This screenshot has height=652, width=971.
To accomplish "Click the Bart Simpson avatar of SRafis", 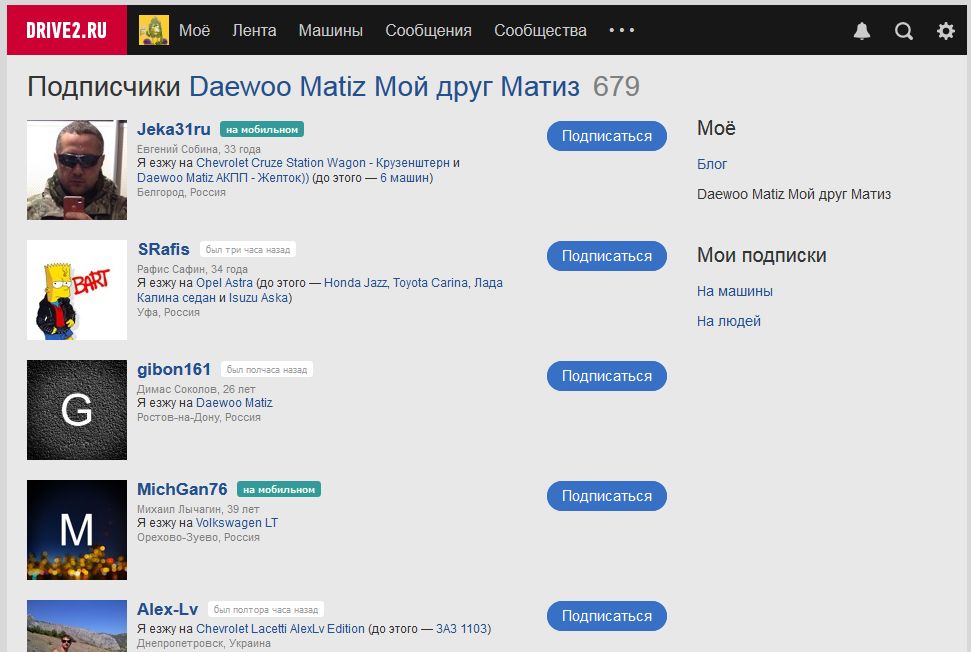I will click(77, 290).
